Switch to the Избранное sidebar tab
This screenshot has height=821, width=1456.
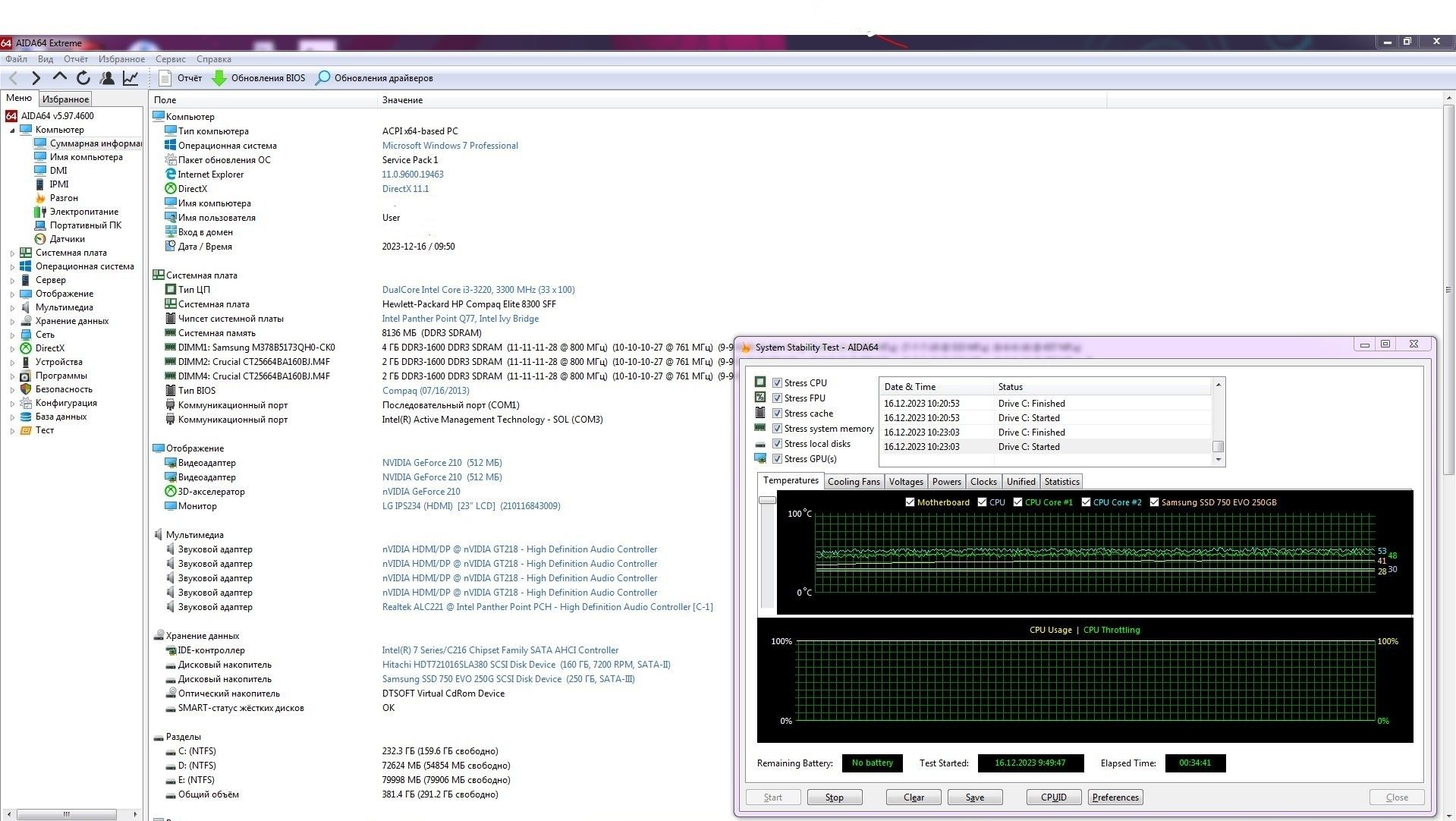[65, 99]
